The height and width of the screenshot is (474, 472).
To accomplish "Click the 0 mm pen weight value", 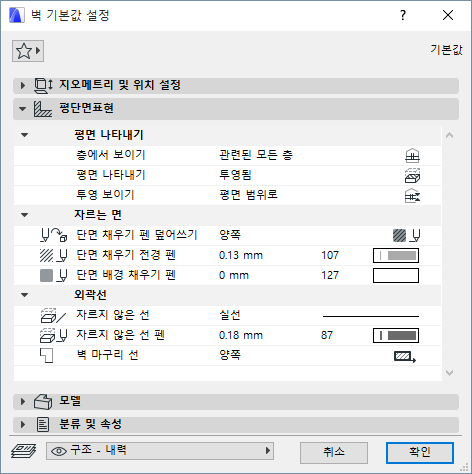I will pyautogui.click(x=234, y=275).
